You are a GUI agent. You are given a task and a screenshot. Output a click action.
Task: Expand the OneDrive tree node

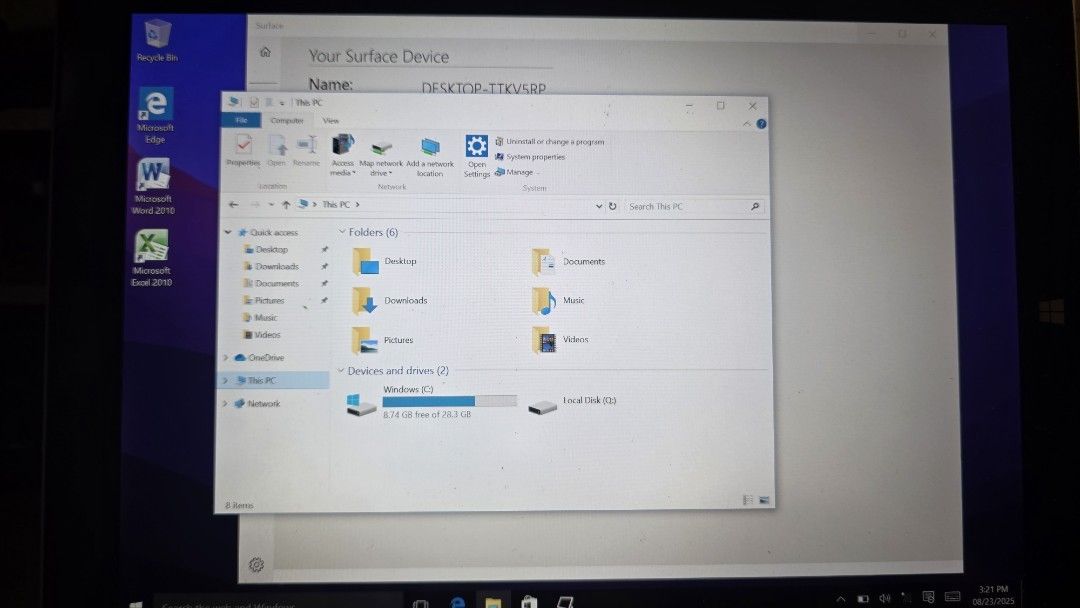226,357
